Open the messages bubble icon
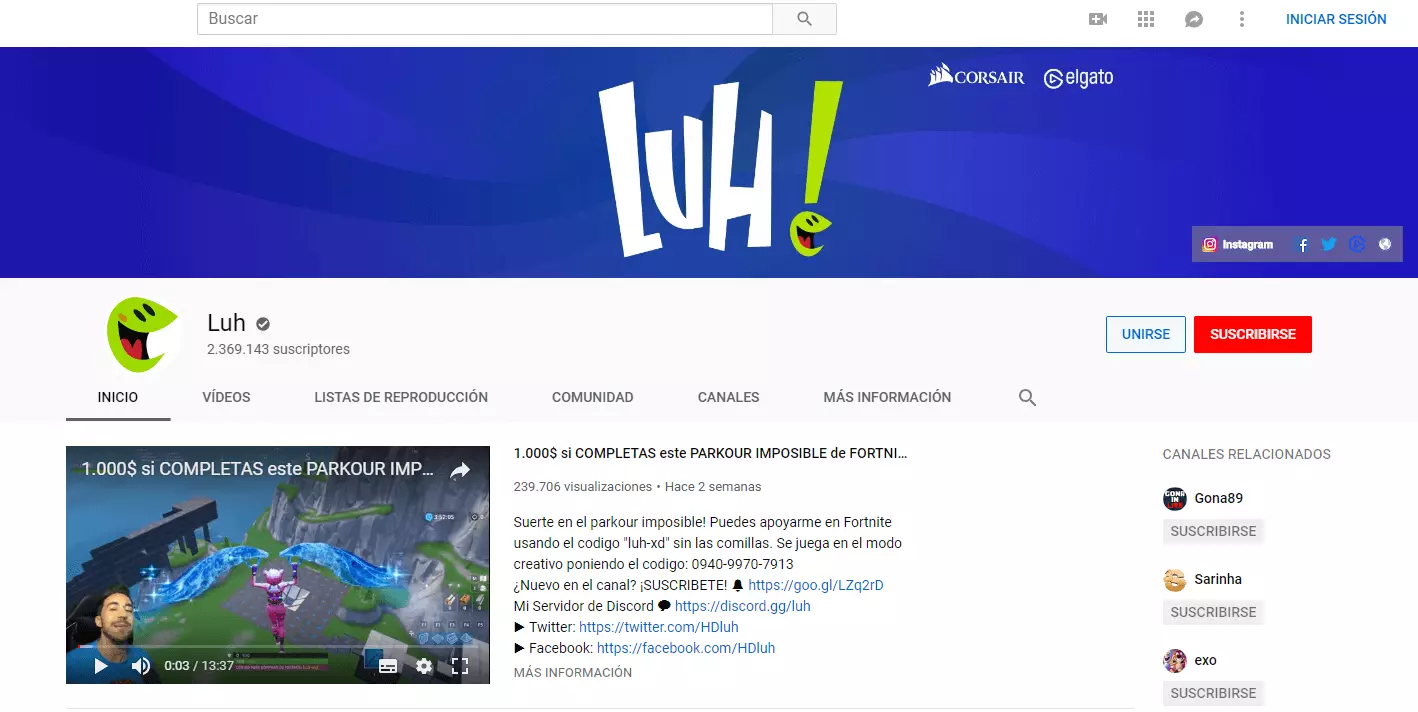This screenshot has width=1418, height=712. [x=1194, y=19]
